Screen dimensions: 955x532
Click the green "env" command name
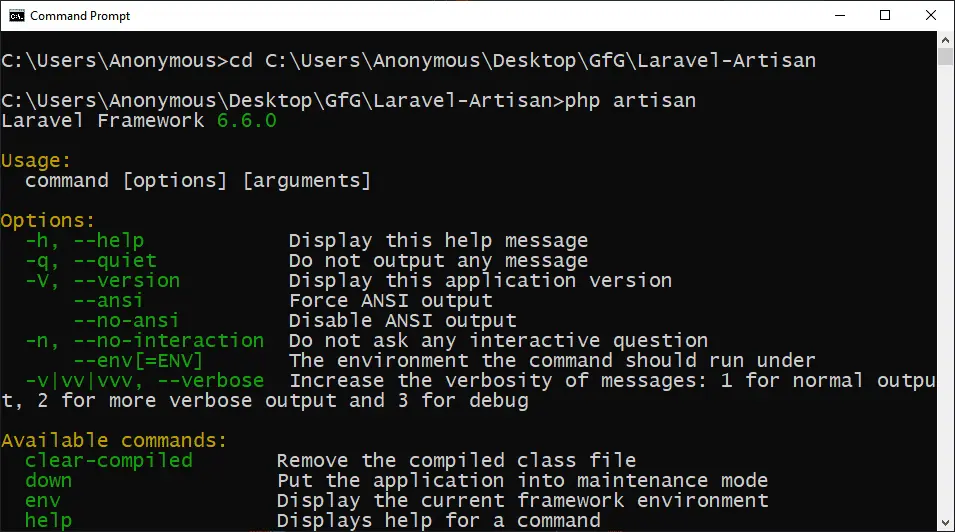(43, 500)
